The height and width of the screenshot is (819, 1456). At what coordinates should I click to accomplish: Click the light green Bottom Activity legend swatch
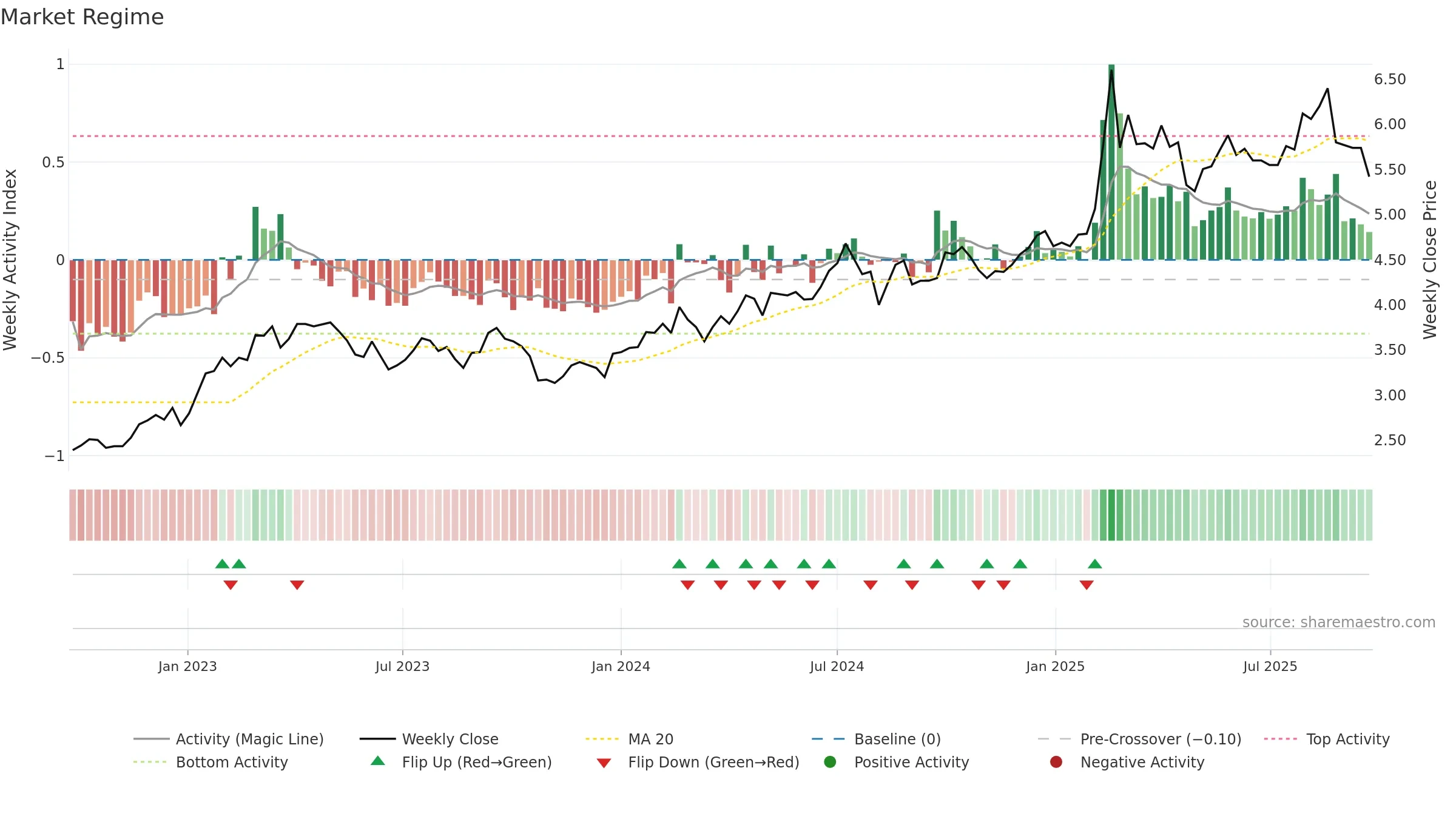tap(150, 762)
